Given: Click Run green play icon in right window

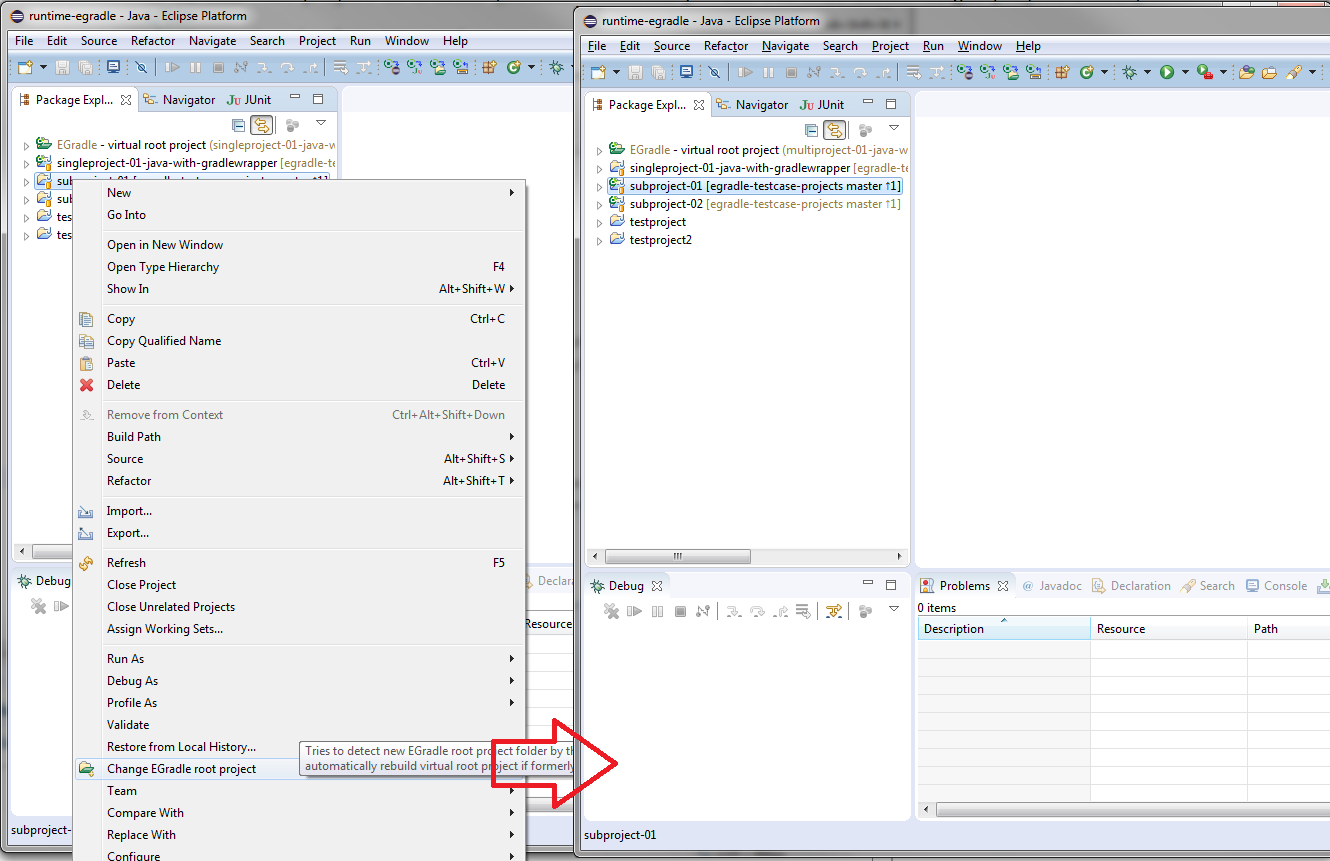Looking at the screenshot, I should [1167, 72].
